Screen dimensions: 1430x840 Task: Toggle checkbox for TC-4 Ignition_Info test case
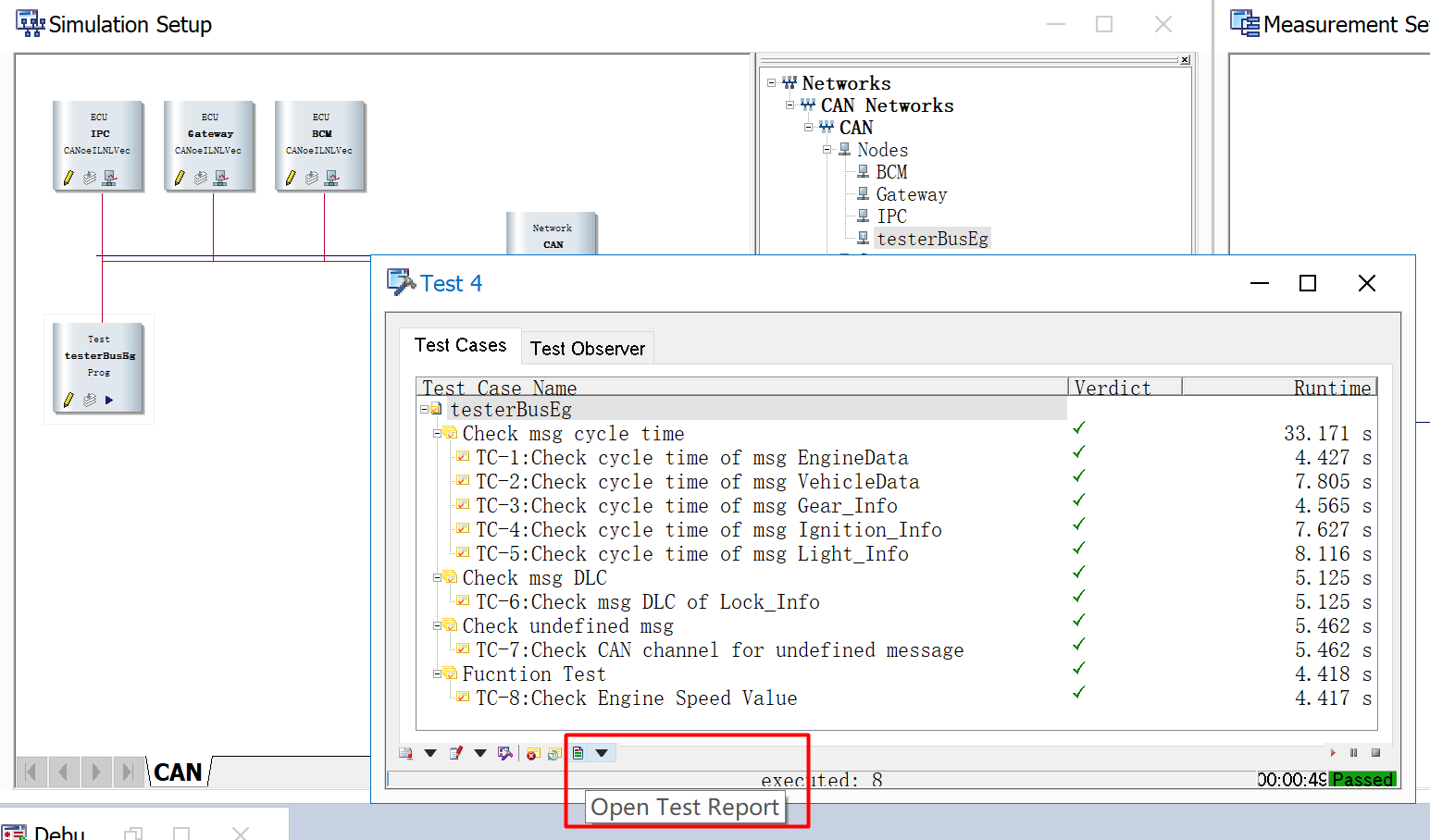coord(464,528)
